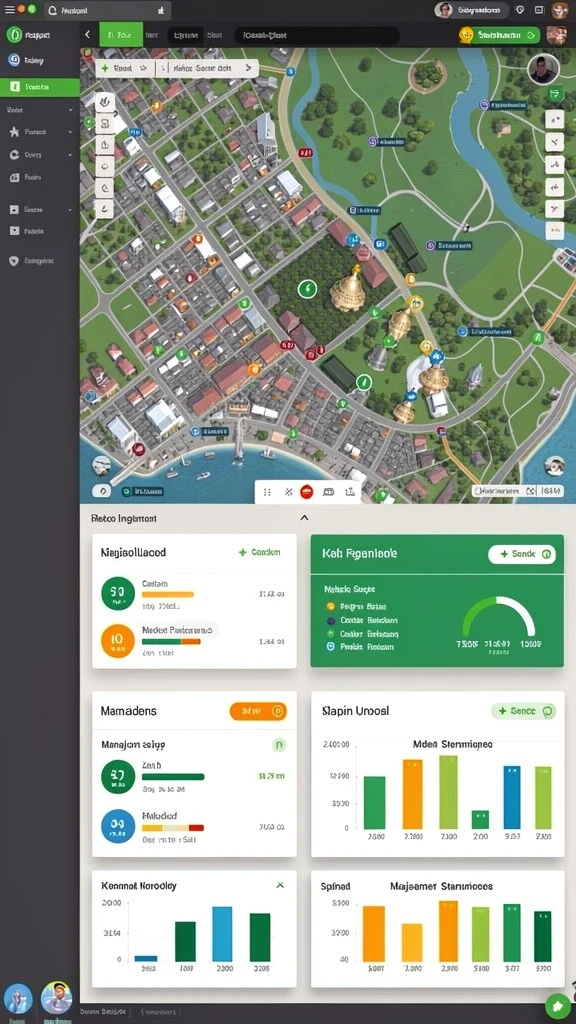Expand the sidebar item with the refresh icon
The image size is (576, 1024).
70,155
